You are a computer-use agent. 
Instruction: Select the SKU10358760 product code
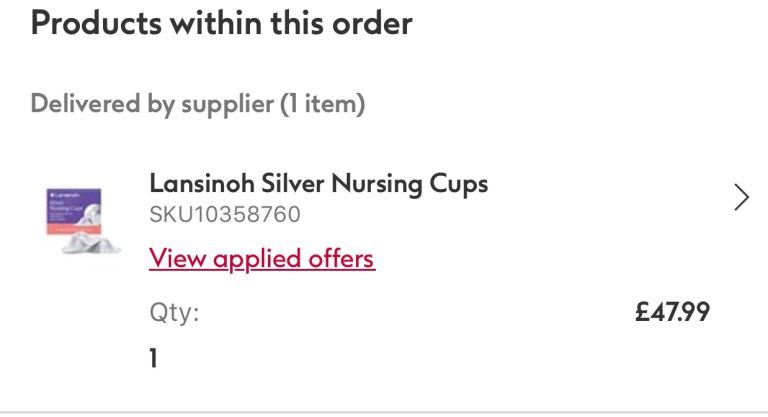tap(224, 214)
